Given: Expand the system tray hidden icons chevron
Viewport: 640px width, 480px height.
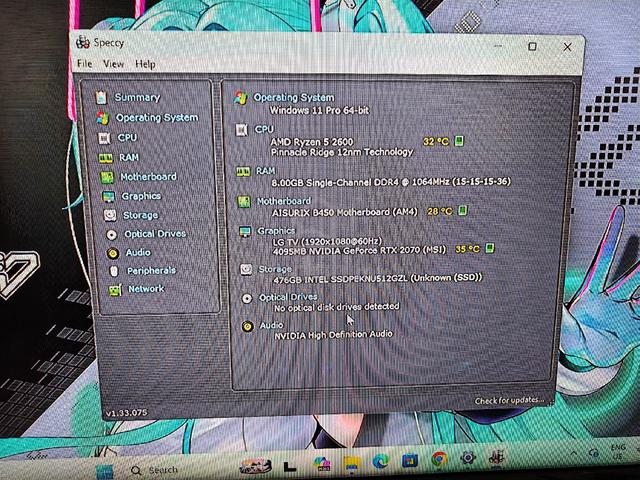Looking at the screenshot, I should coord(574,453).
